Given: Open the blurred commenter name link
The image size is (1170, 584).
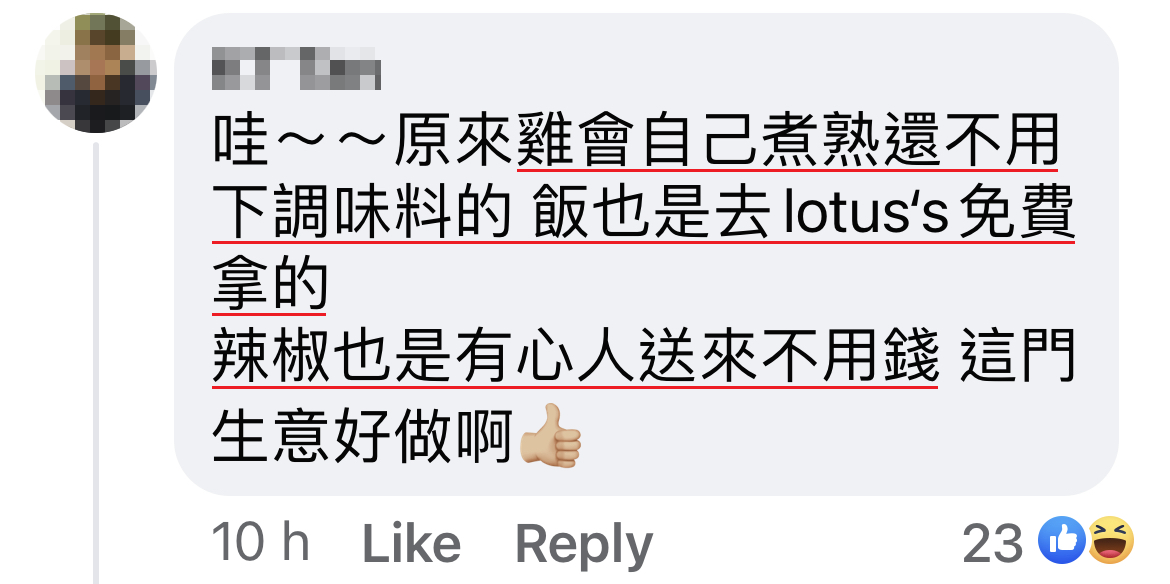Looking at the screenshot, I should point(296,68).
